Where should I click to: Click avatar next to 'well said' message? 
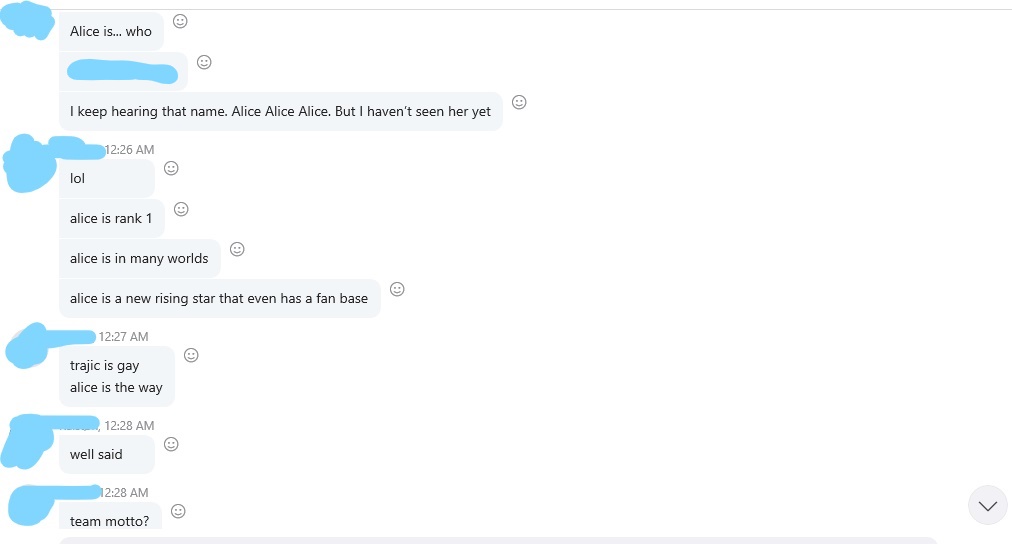click(27, 441)
